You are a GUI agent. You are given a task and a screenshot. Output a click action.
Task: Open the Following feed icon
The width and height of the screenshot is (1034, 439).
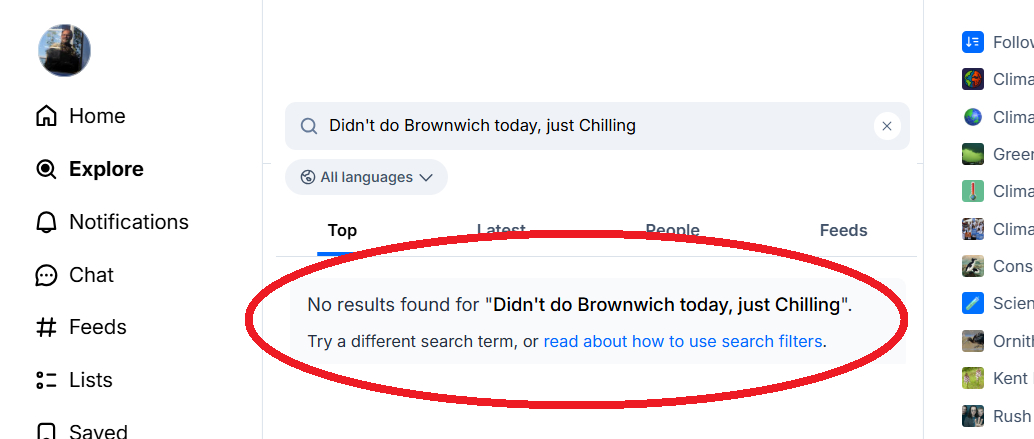click(x=973, y=42)
